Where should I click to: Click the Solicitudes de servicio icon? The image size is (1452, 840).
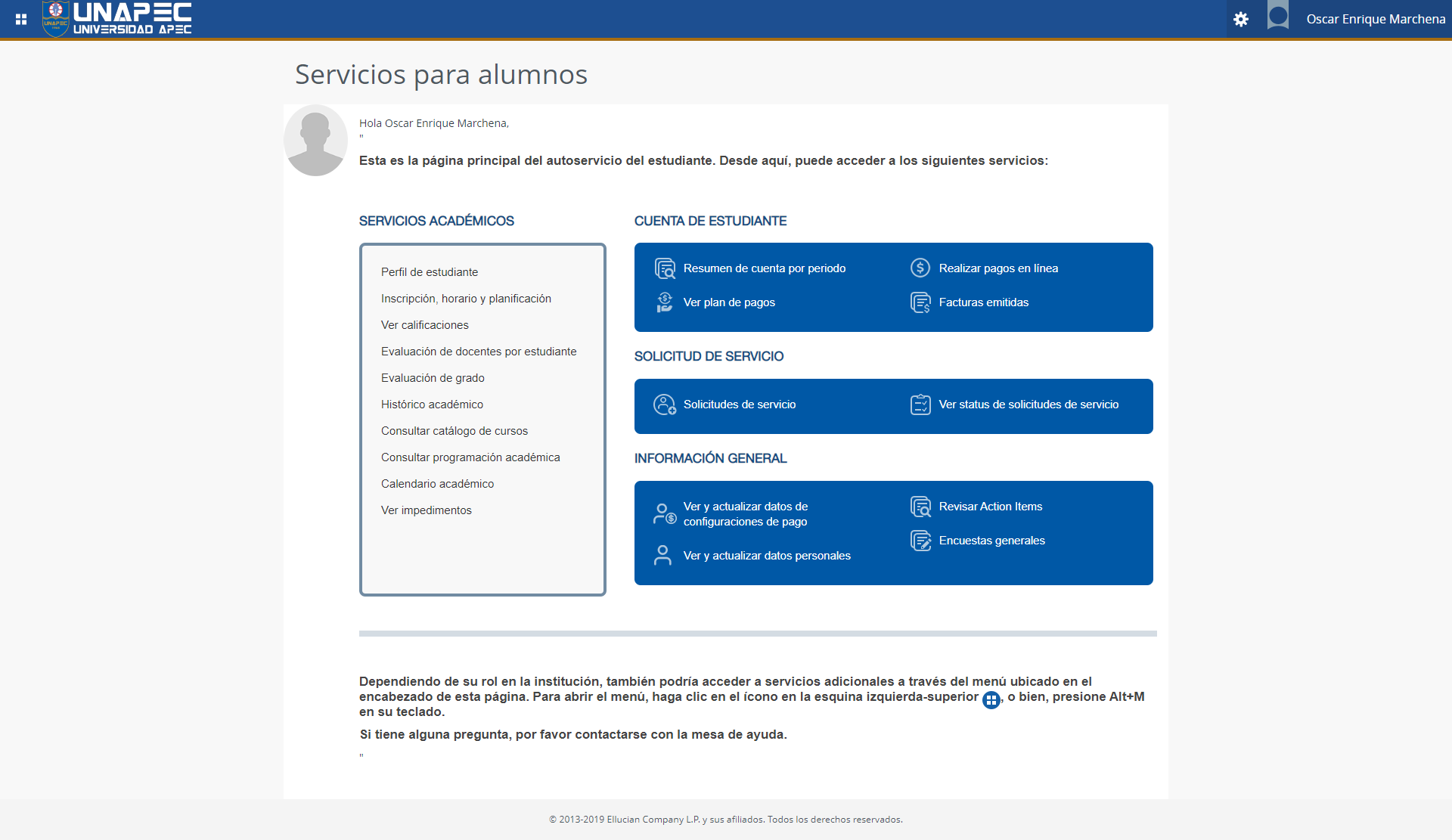coord(664,405)
